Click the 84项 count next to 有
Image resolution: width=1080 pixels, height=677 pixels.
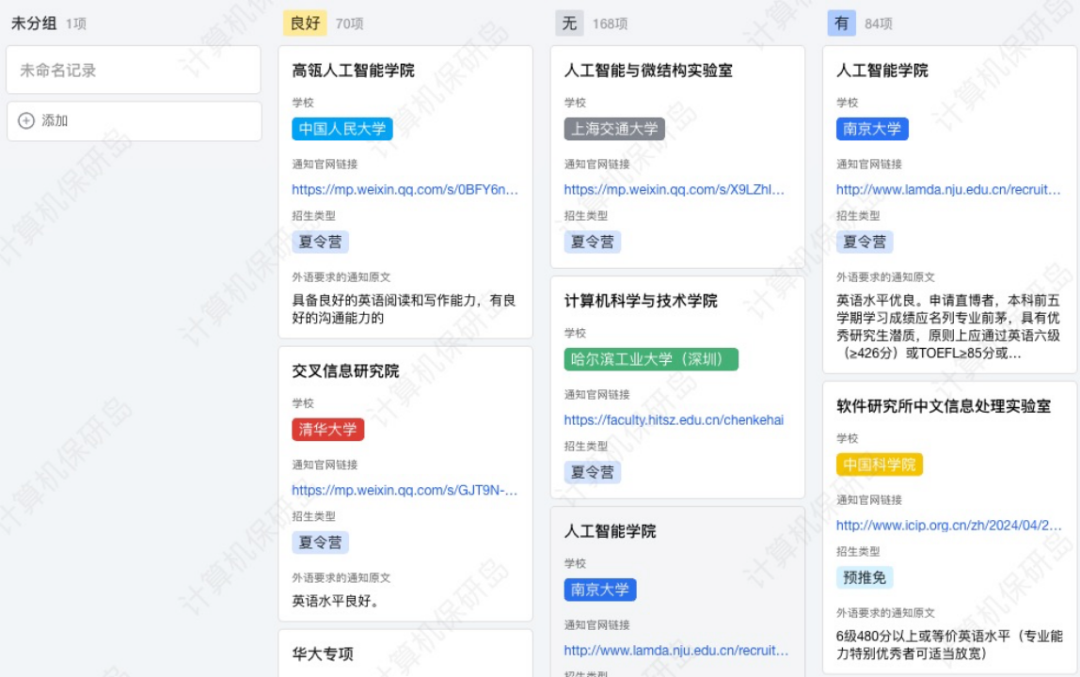click(x=878, y=24)
